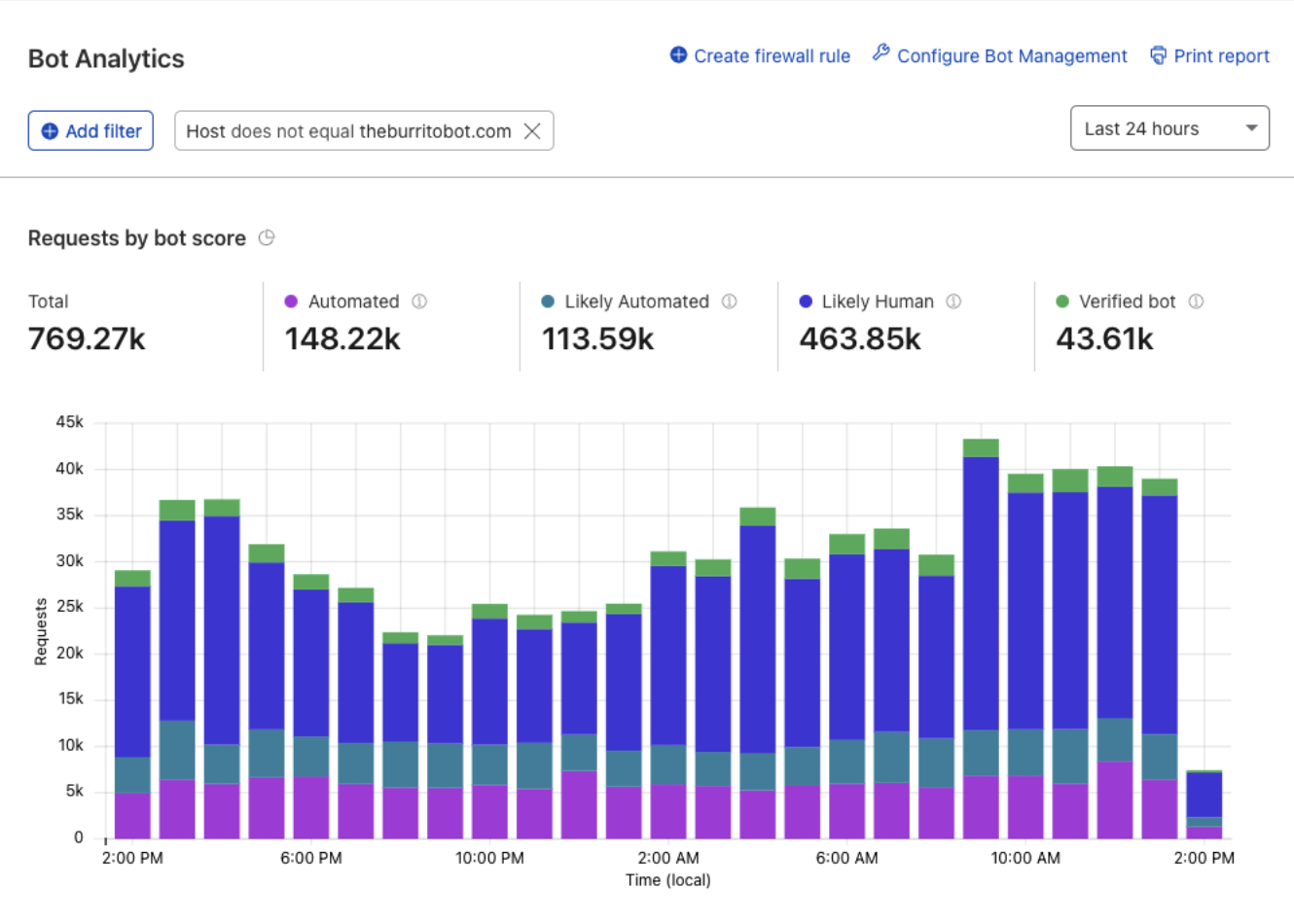Screen dimensions: 1294x924
Task: Click the info icon beside Likely Human
Action: point(953,302)
